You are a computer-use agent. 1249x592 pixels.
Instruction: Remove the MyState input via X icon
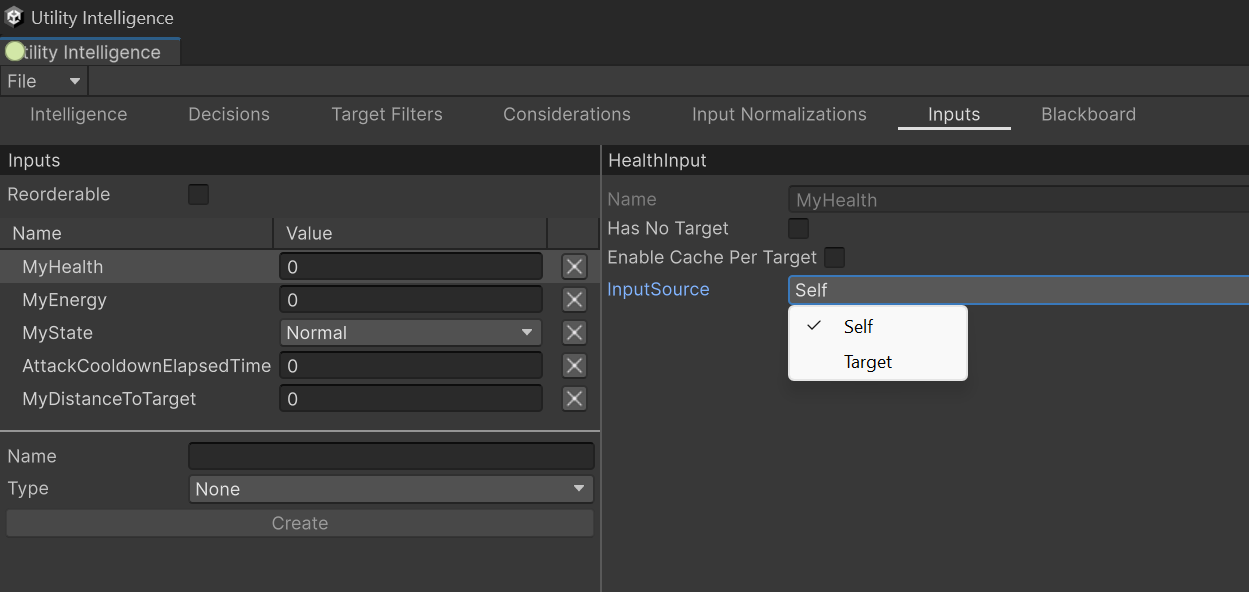click(574, 332)
